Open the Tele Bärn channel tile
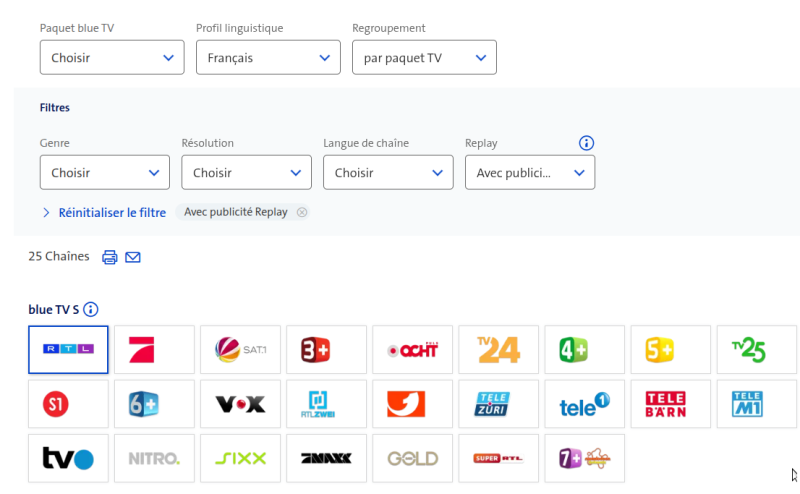This screenshot has height=494, width=800. [670, 404]
